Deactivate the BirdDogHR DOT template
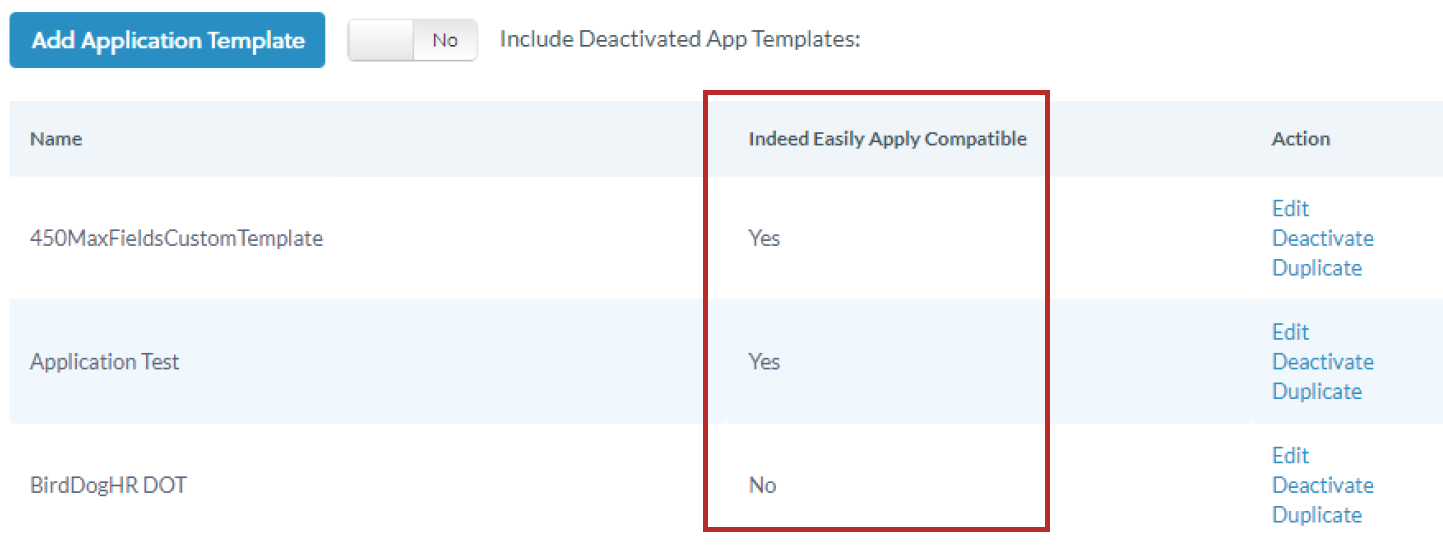1443x545 pixels. click(x=1322, y=486)
